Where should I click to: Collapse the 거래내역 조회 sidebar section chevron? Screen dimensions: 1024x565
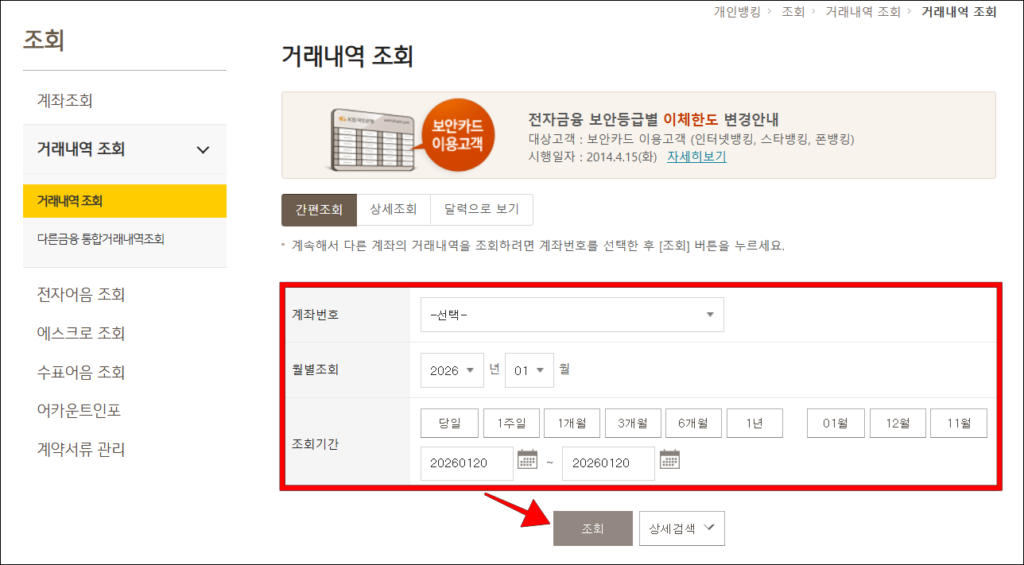click(203, 150)
